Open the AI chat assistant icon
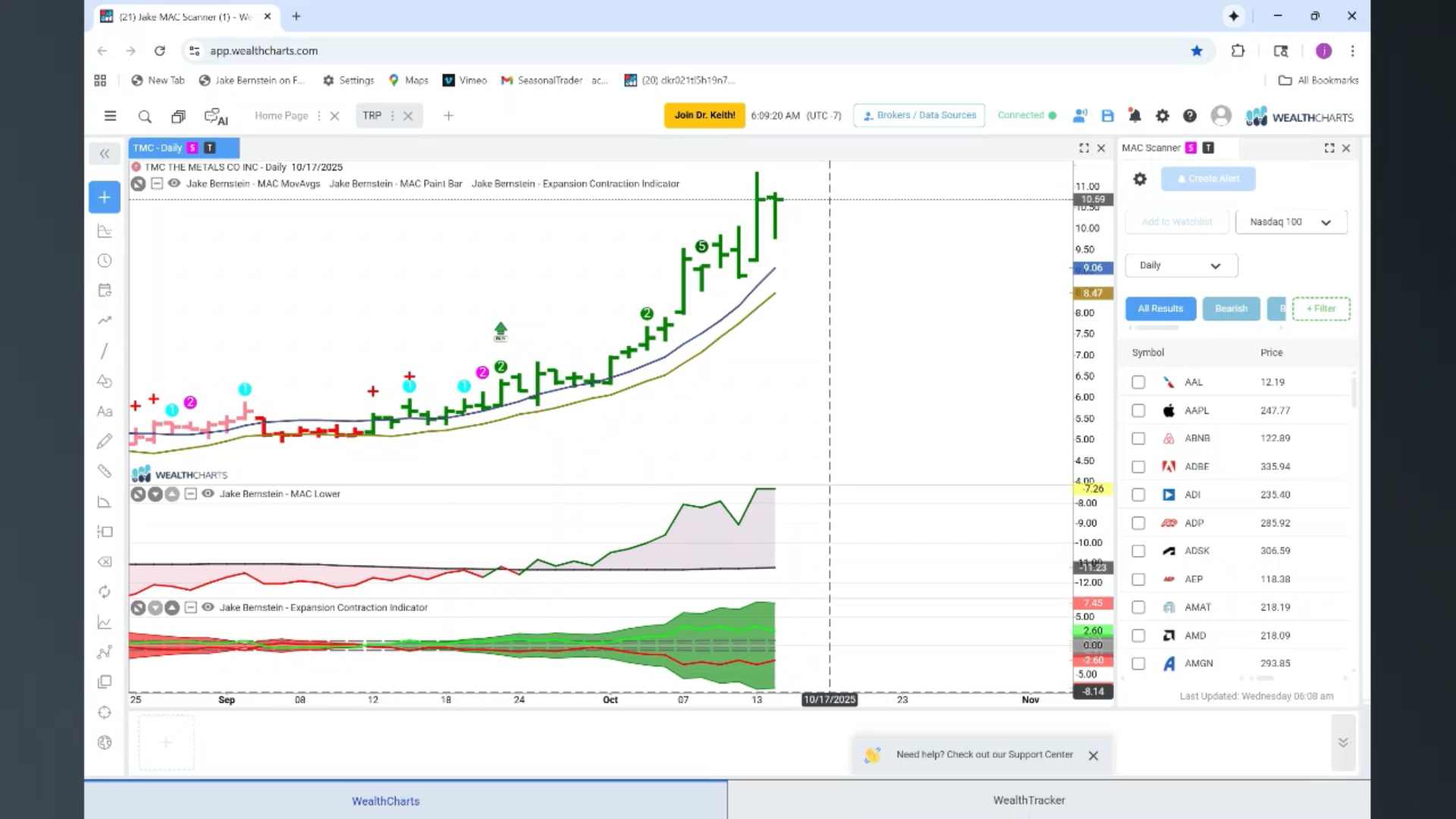The height and width of the screenshot is (819, 1456). (216, 116)
